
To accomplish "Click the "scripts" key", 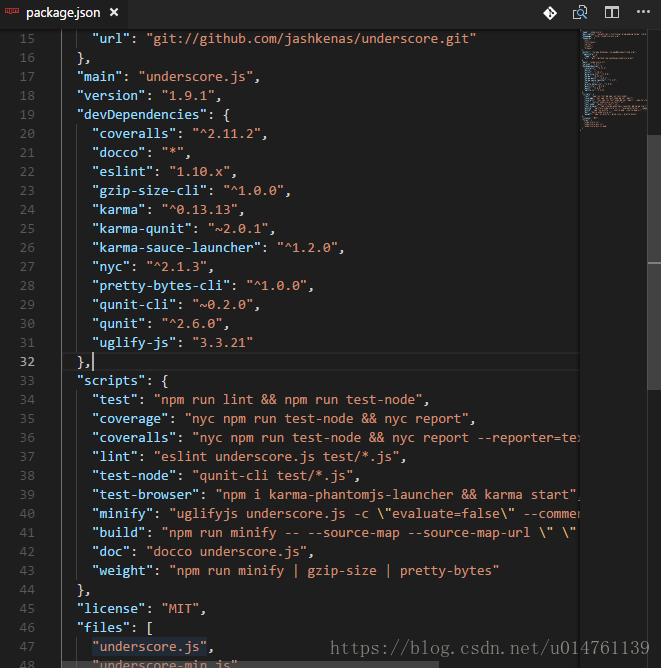I will [x=111, y=380].
